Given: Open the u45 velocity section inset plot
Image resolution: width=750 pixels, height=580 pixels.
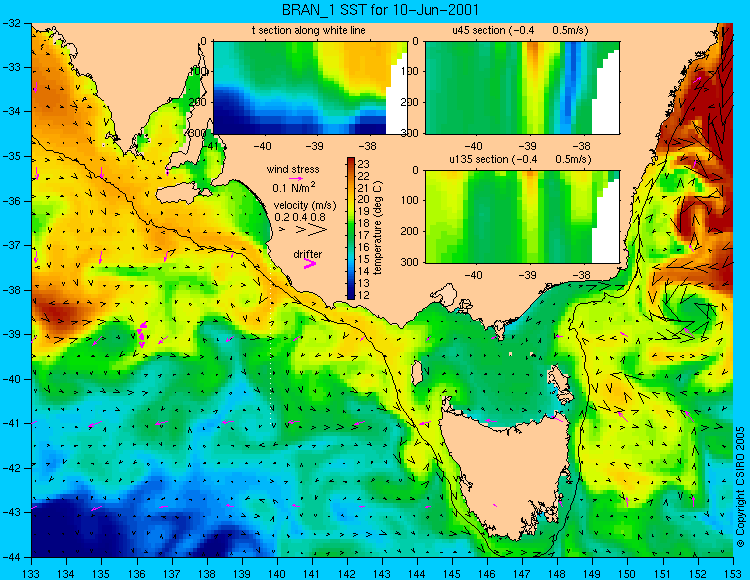Looking at the screenshot, I should [x=522, y=88].
